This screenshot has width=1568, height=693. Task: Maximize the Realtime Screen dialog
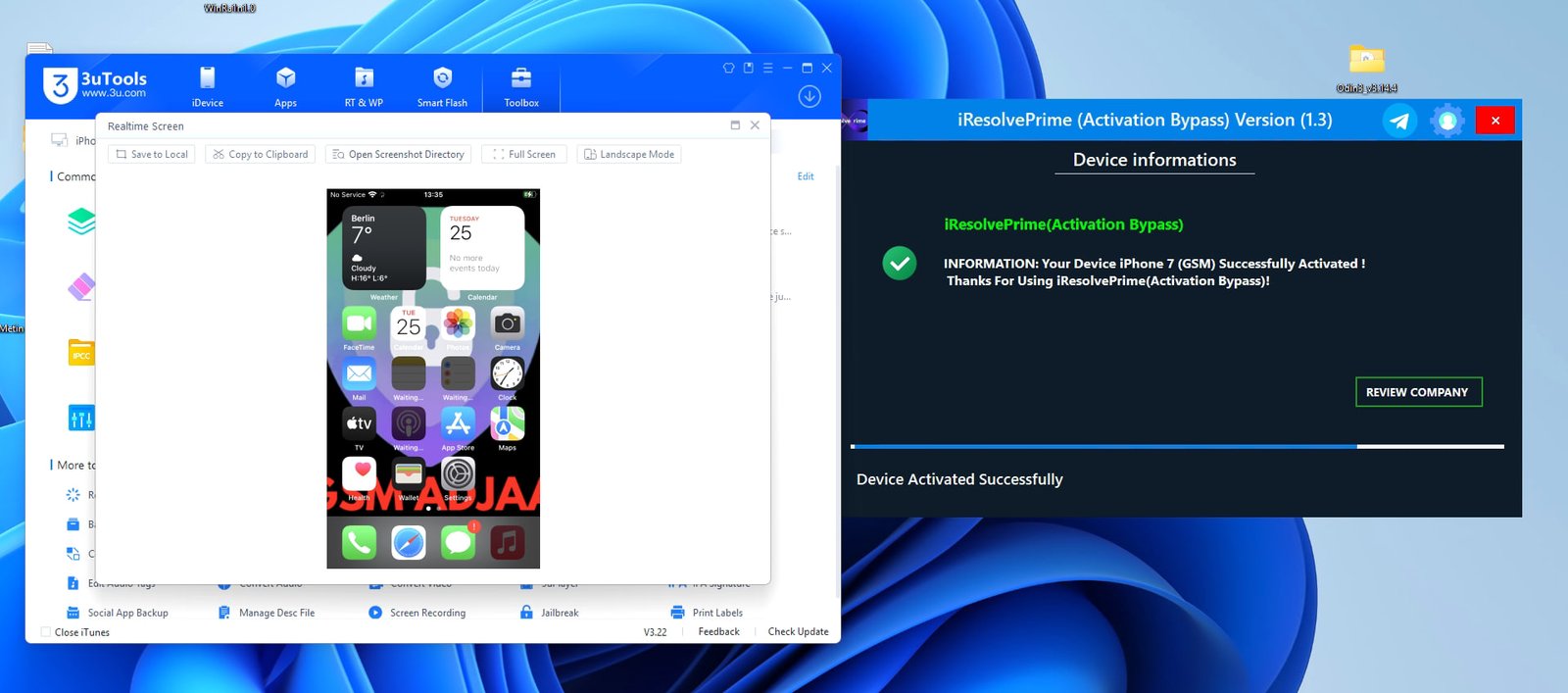coord(735,125)
